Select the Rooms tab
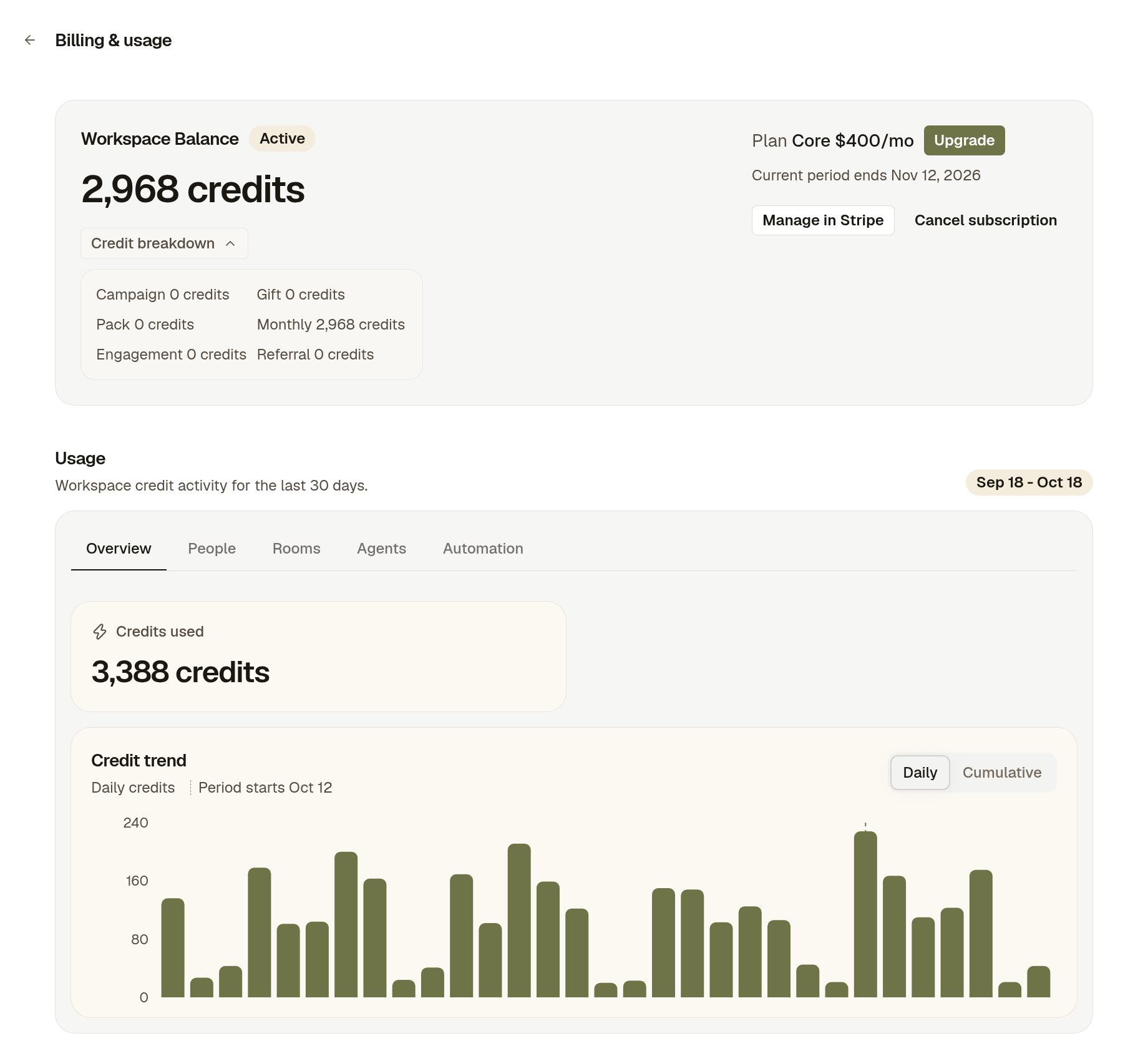The height and width of the screenshot is (1061, 1148). click(x=296, y=549)
